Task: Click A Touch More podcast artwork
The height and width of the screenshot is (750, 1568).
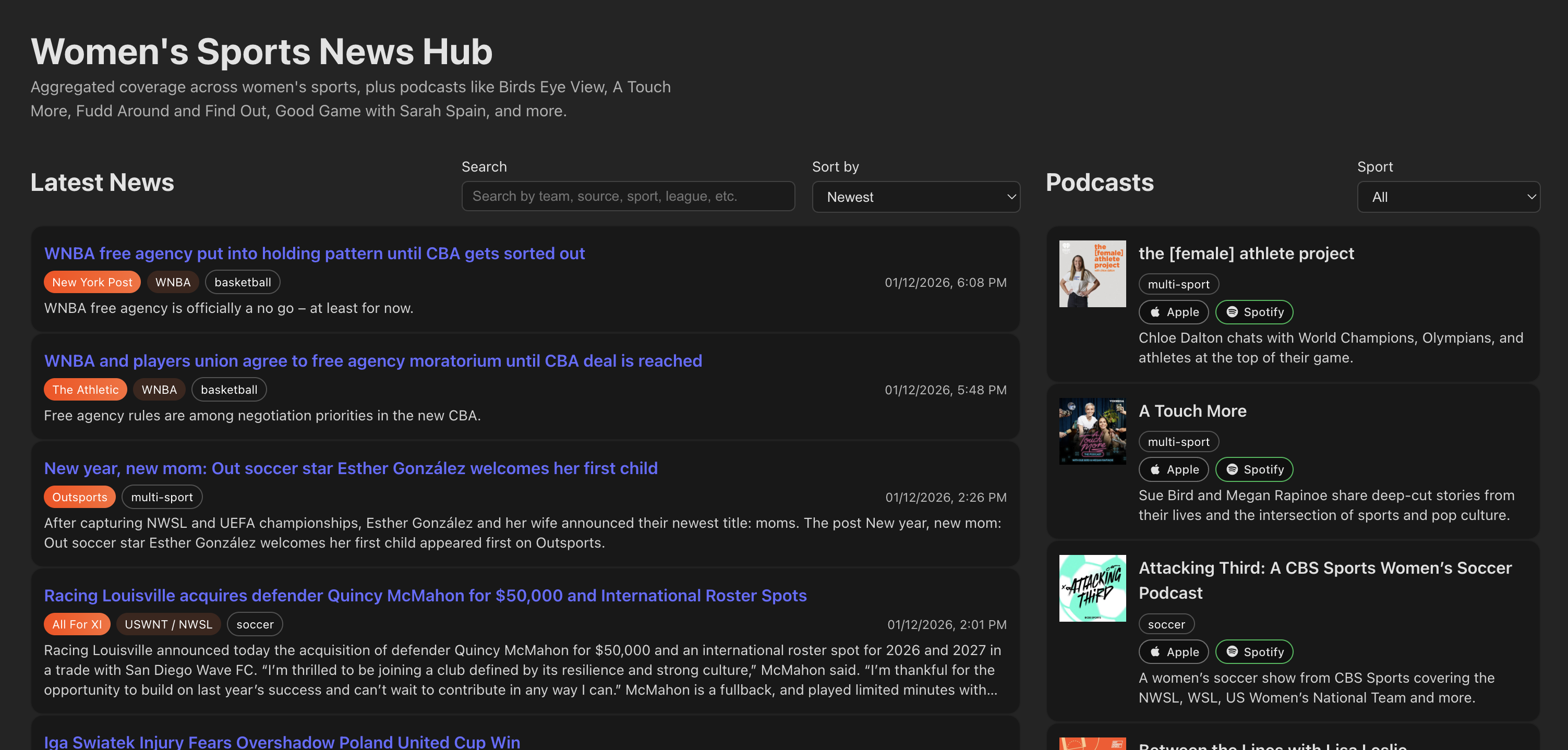Action: pos(1092,431)
